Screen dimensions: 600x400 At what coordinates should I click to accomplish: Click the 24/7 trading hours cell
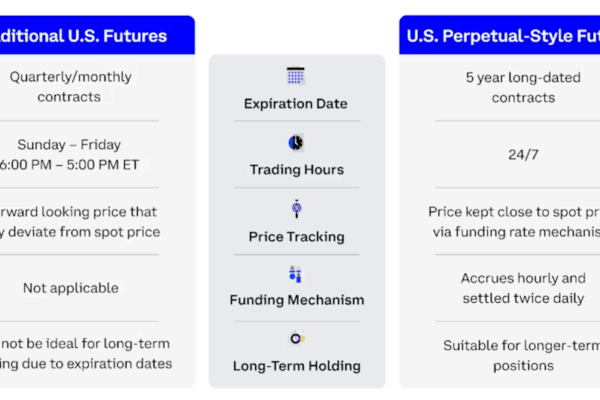click(523, 155)
